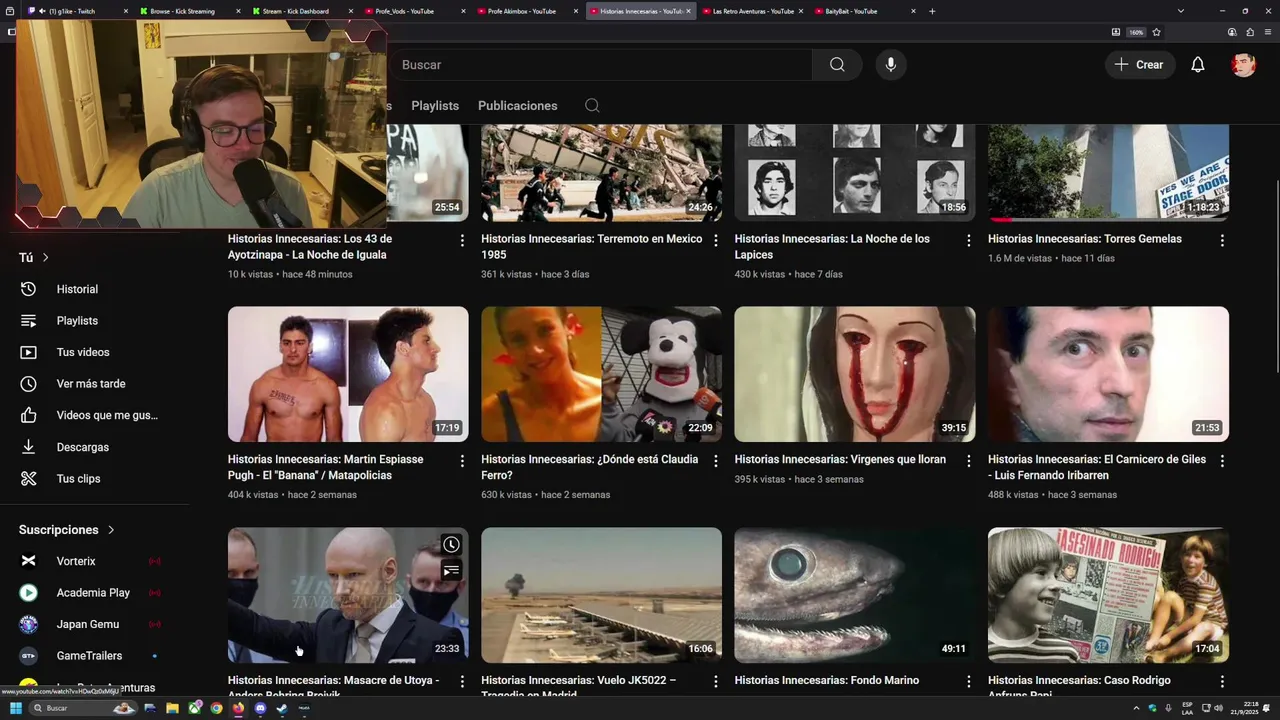Screen dimensions: 1280x720
Task: Open options menu for Masacre de Utoya video
Action: click(x=462, y=682)
